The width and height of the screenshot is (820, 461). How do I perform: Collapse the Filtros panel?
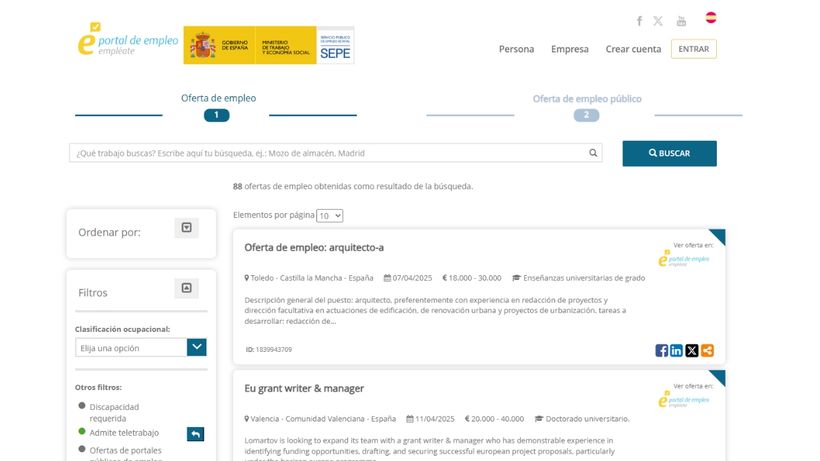186,289
